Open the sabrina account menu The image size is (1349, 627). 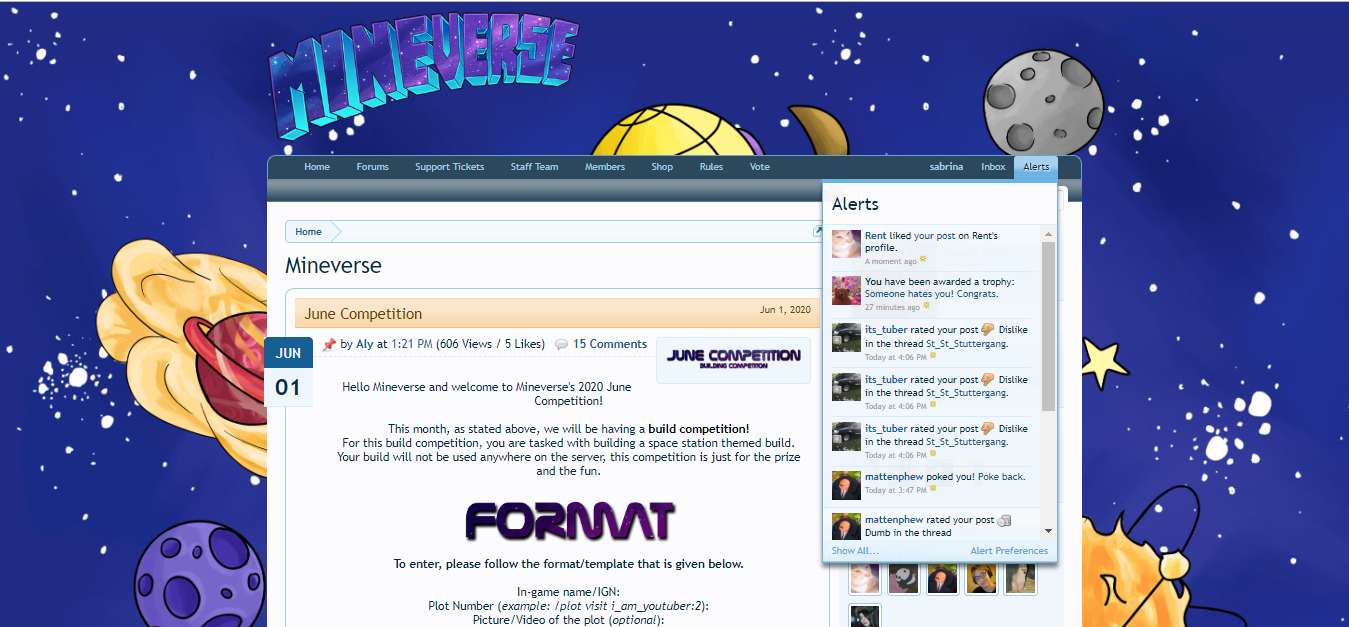[946, 167]
